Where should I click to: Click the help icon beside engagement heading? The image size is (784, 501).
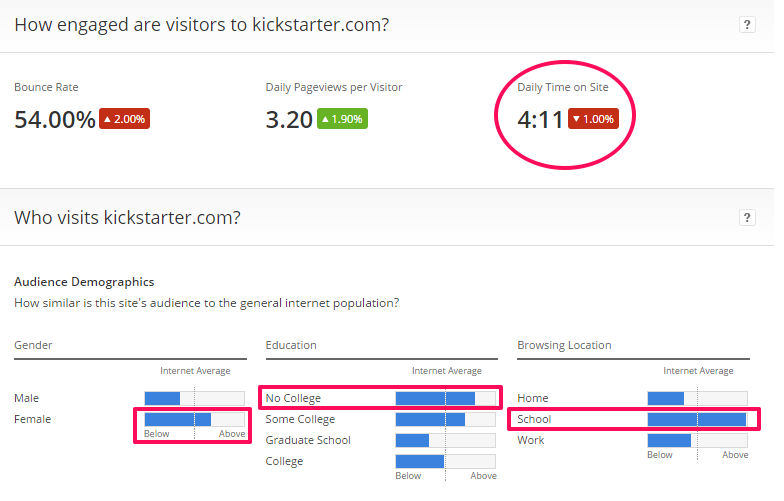tap(746, 25)
